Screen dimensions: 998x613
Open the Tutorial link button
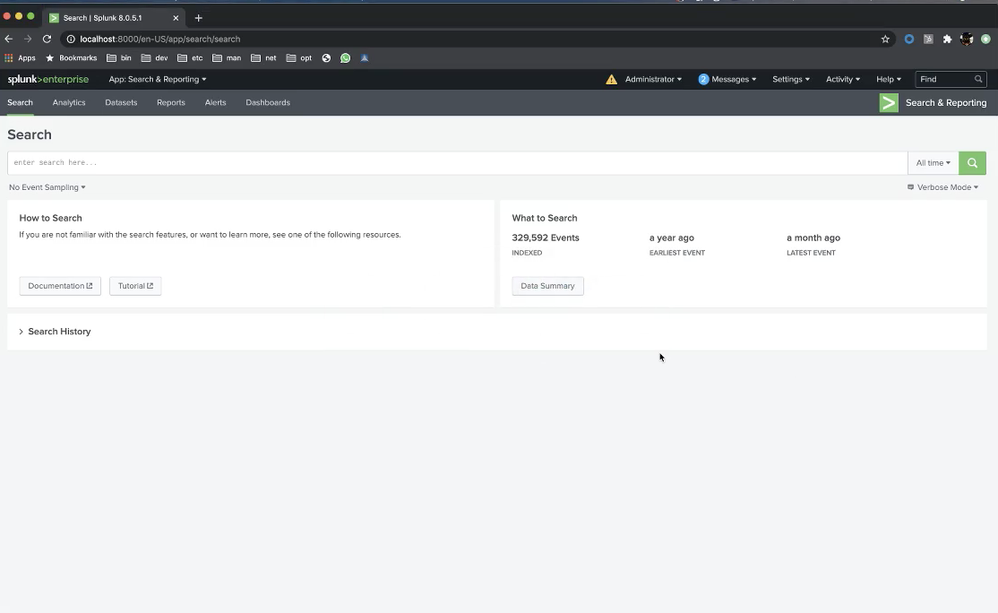[x=135, y=286]
